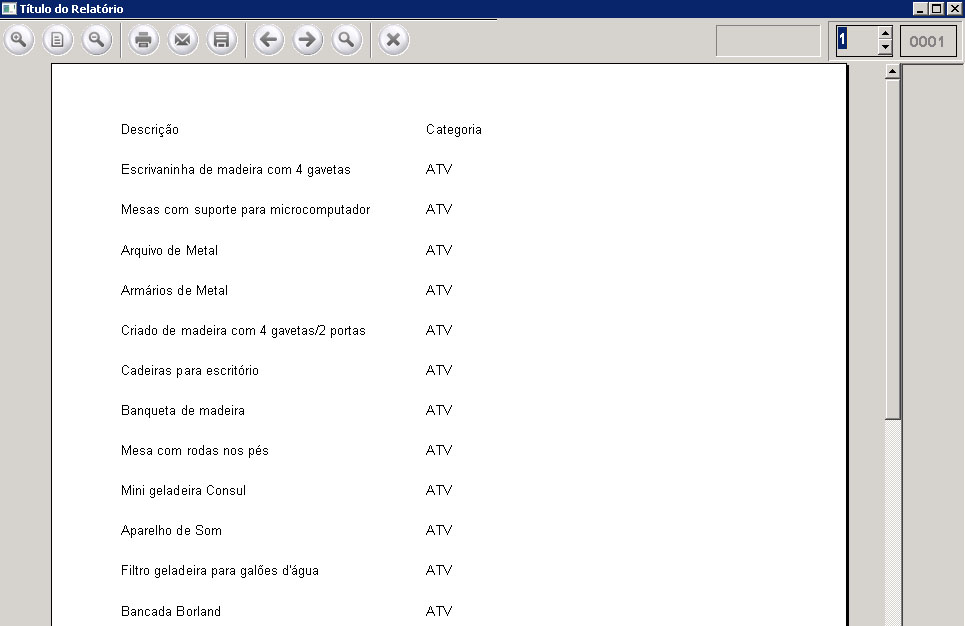Screen dimensions: 965x626
Task: Select 'Mini geladeira Consul' text
Action: 183,491
